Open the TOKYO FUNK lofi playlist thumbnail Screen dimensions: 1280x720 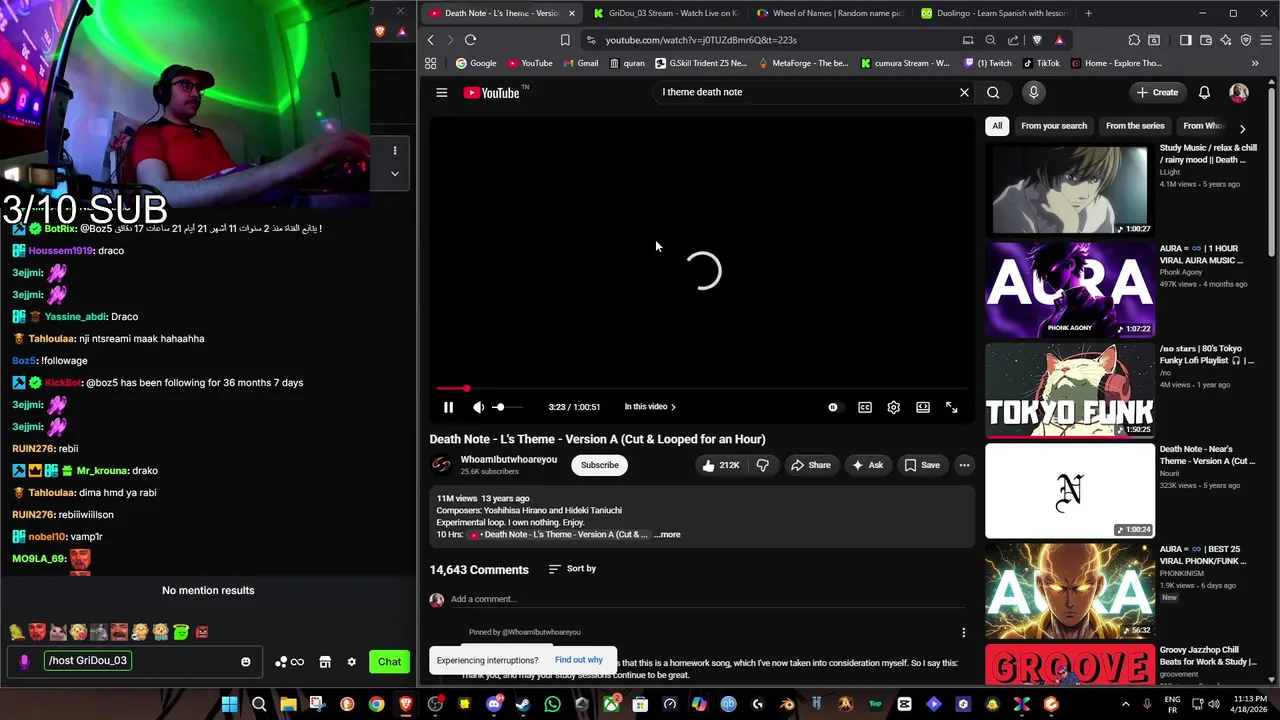point(1070,390)
